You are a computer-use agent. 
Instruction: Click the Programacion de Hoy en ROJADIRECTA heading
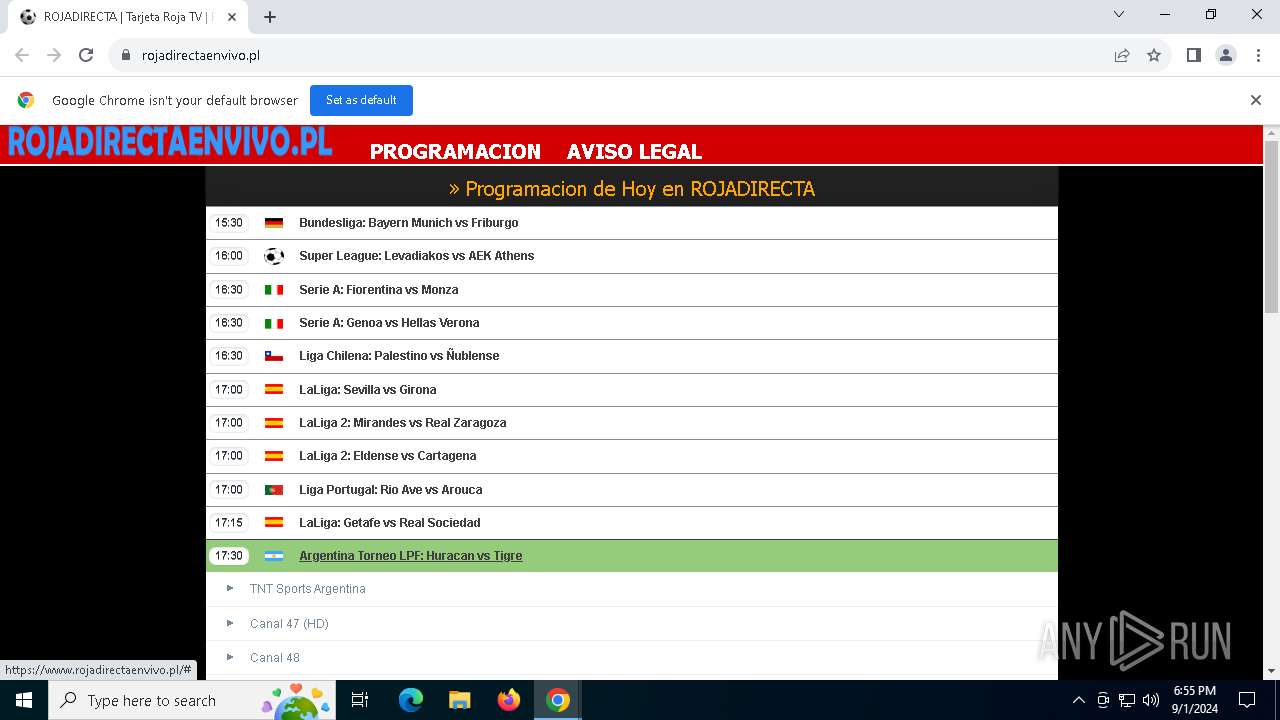point(631,189)
